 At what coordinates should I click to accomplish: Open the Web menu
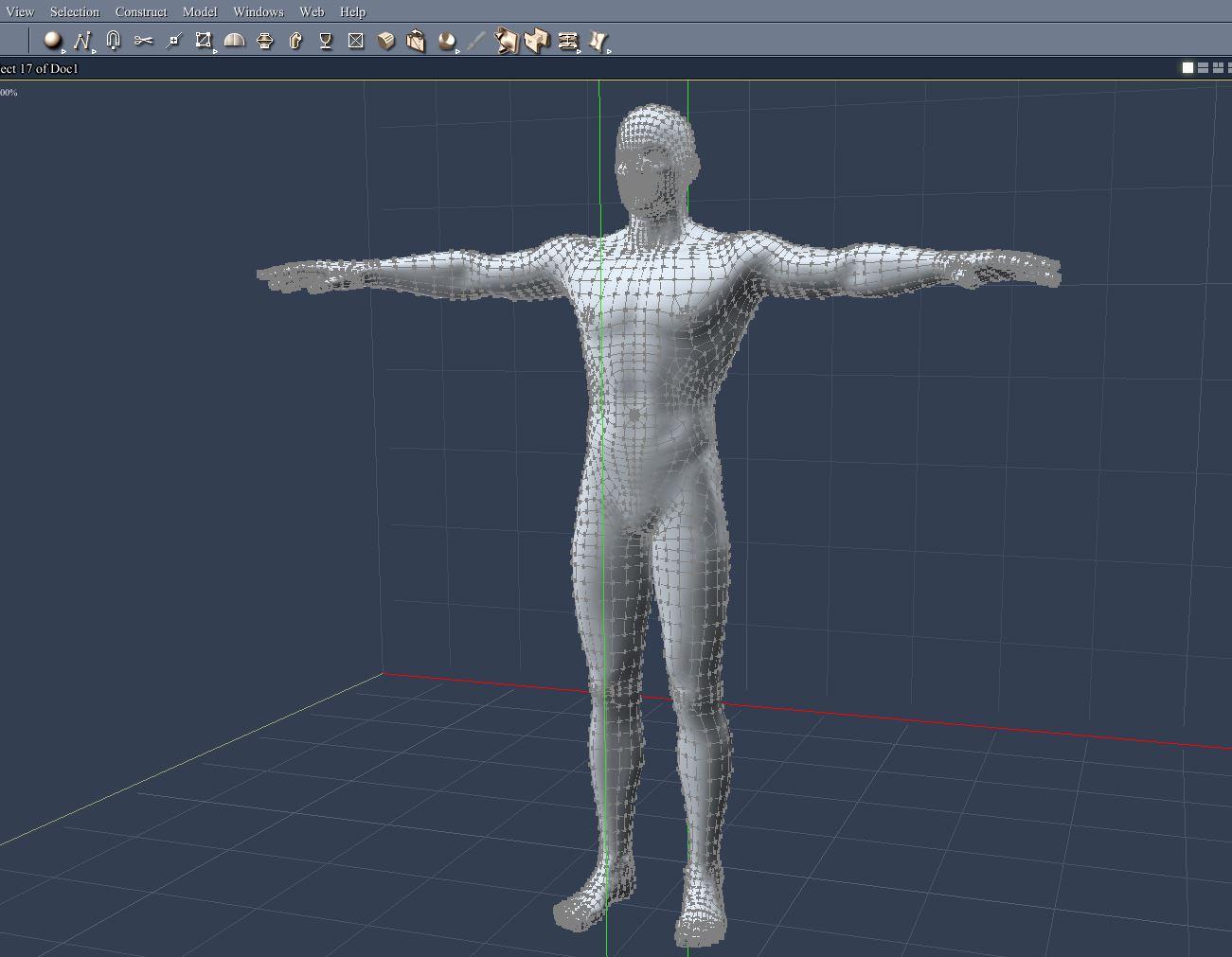click(x=312, y=11)
